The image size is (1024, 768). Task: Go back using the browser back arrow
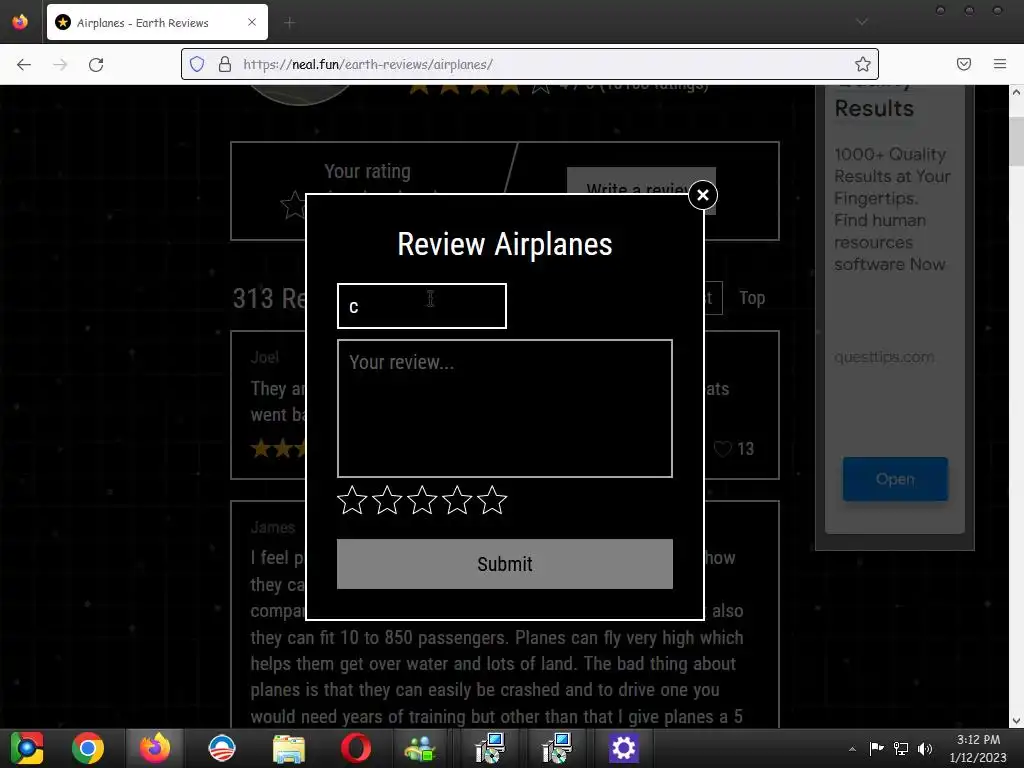pos(24,64)
